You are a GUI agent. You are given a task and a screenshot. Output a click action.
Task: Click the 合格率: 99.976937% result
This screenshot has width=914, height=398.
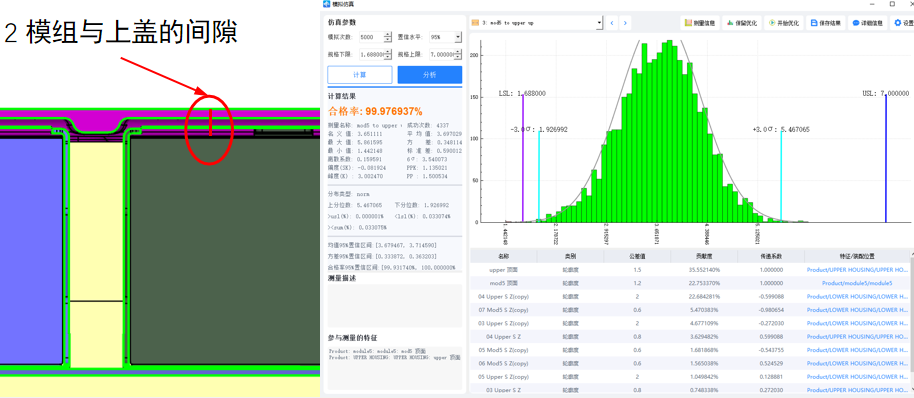(x=375, y=111)
